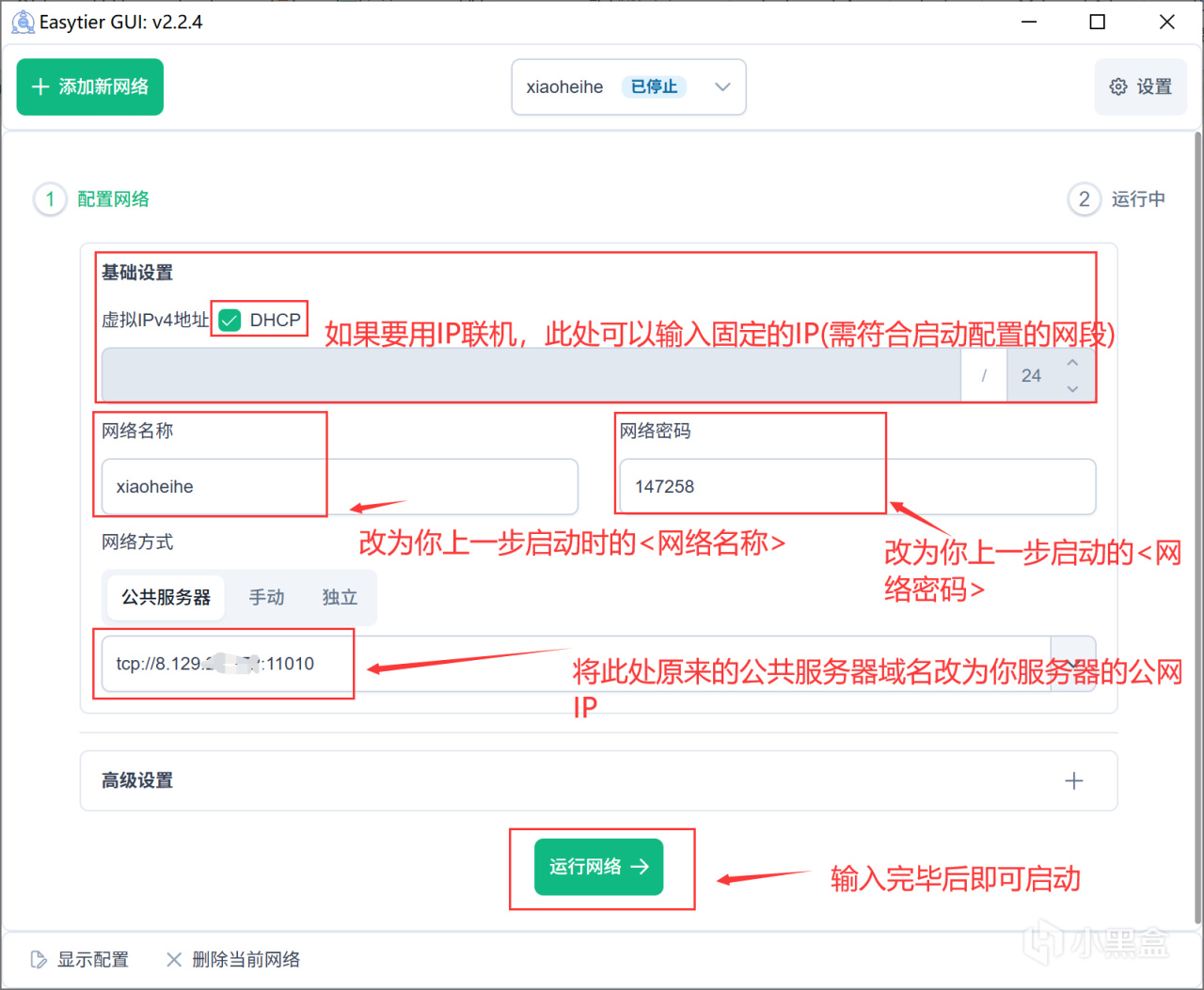The width and height of the screenshot is (1204, 990).
Task: Select step 1 配置网络
Action: 92,198
